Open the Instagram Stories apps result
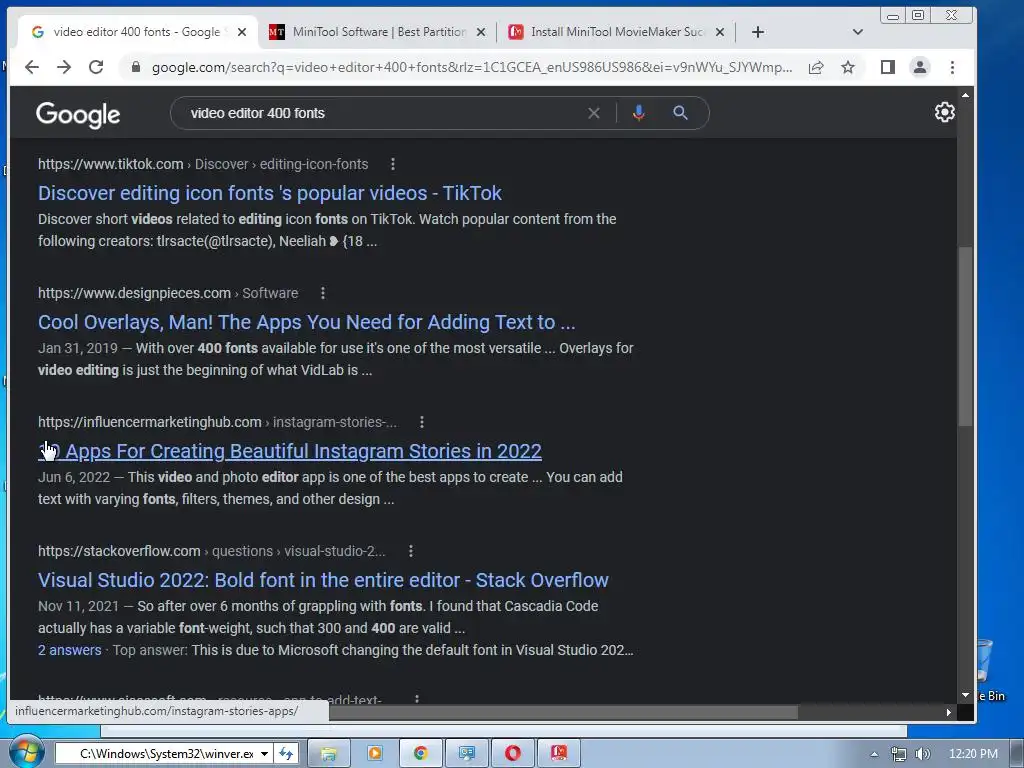The image size is (1024, 768). [x=289, y=451]
